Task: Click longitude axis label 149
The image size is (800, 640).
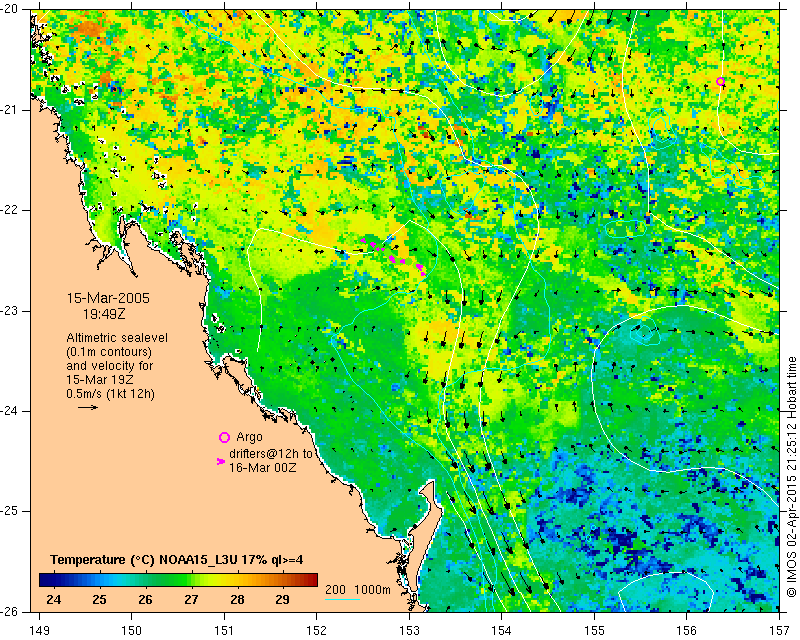Action: [39, 631]
